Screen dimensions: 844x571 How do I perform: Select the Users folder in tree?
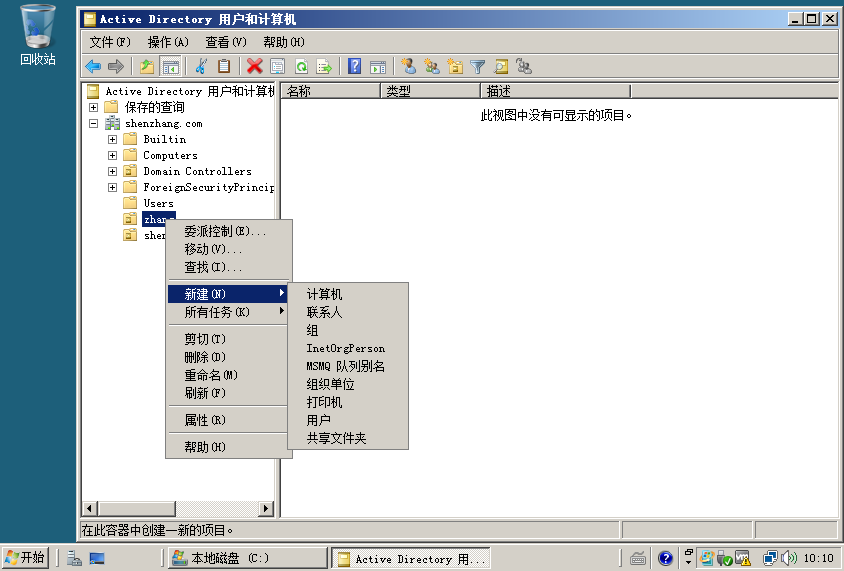coord(158,203)
